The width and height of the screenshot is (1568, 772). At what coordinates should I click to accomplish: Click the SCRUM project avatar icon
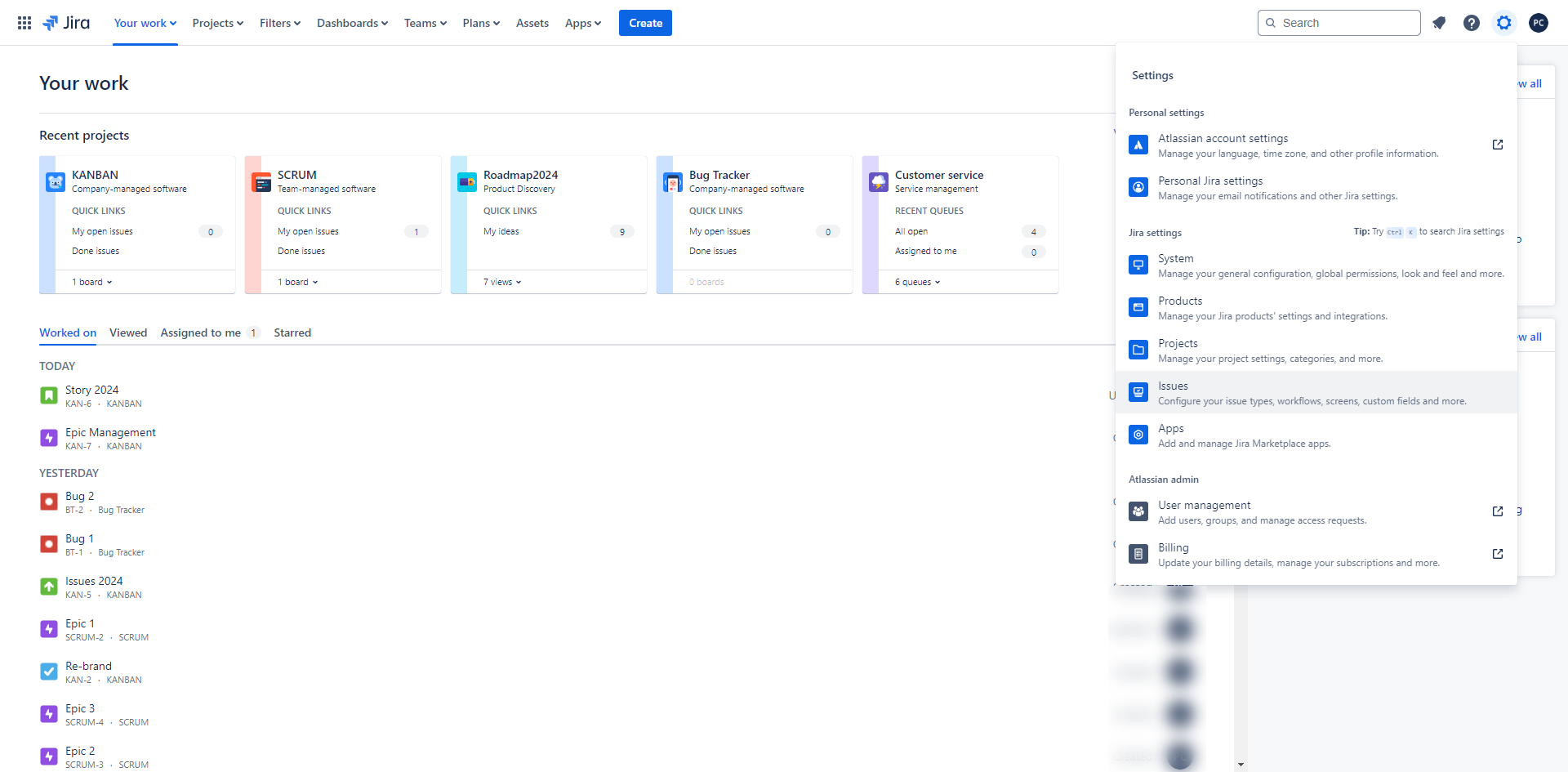[261, 182]
